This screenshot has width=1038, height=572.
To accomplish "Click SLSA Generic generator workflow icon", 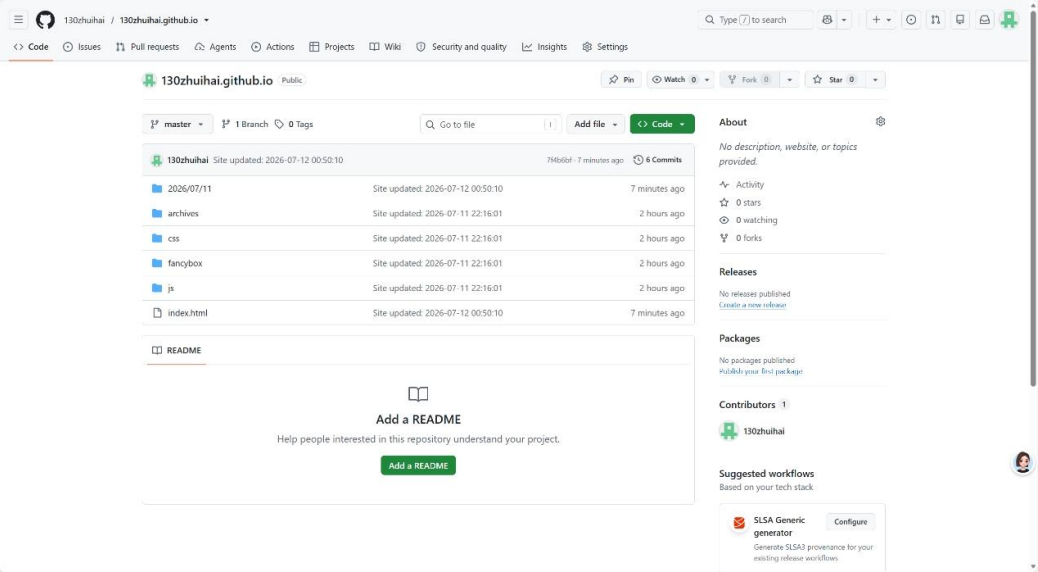I will coord(739,523).
